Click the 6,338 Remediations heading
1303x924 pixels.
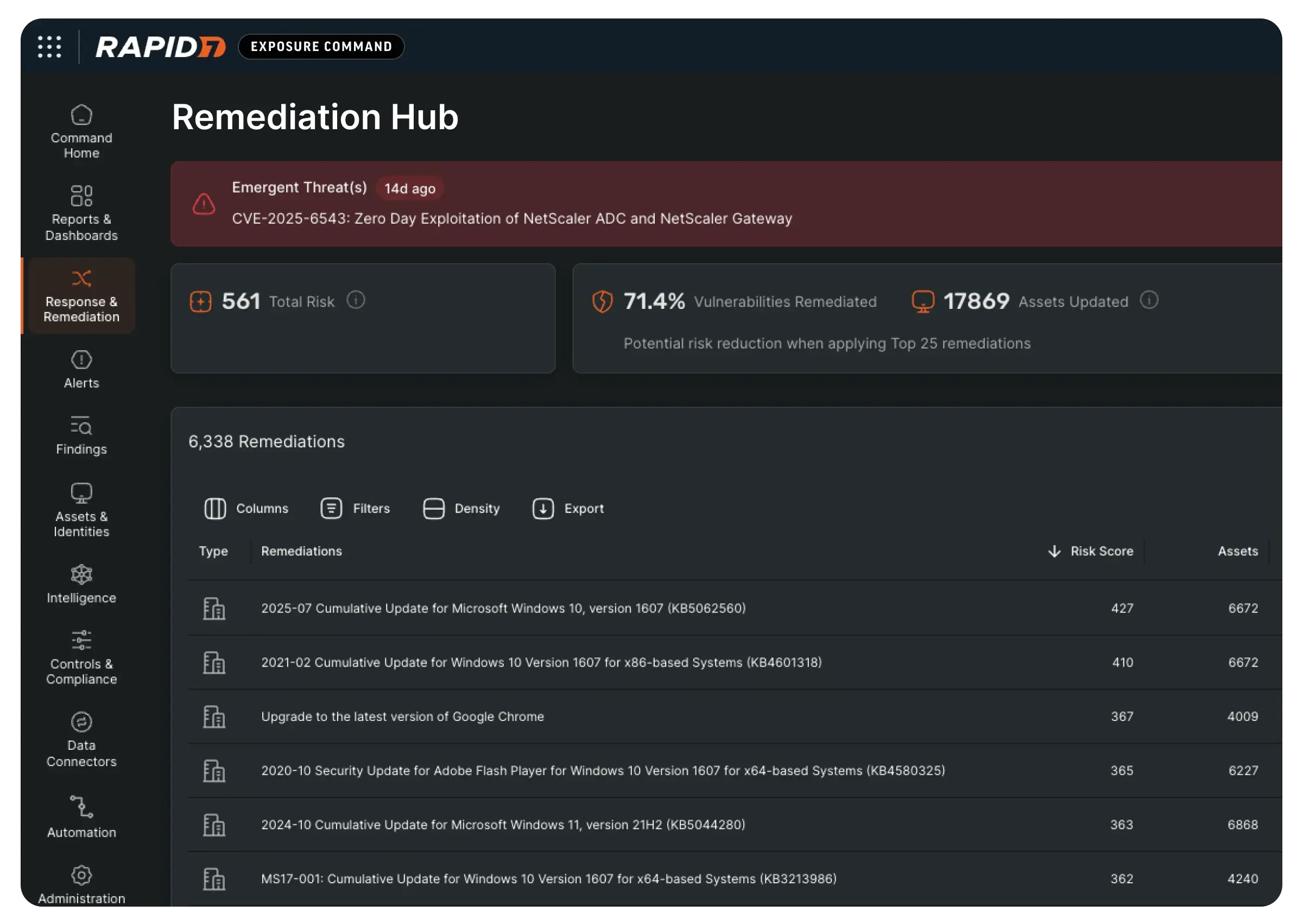pyautogui.click(x=266, y=441)
